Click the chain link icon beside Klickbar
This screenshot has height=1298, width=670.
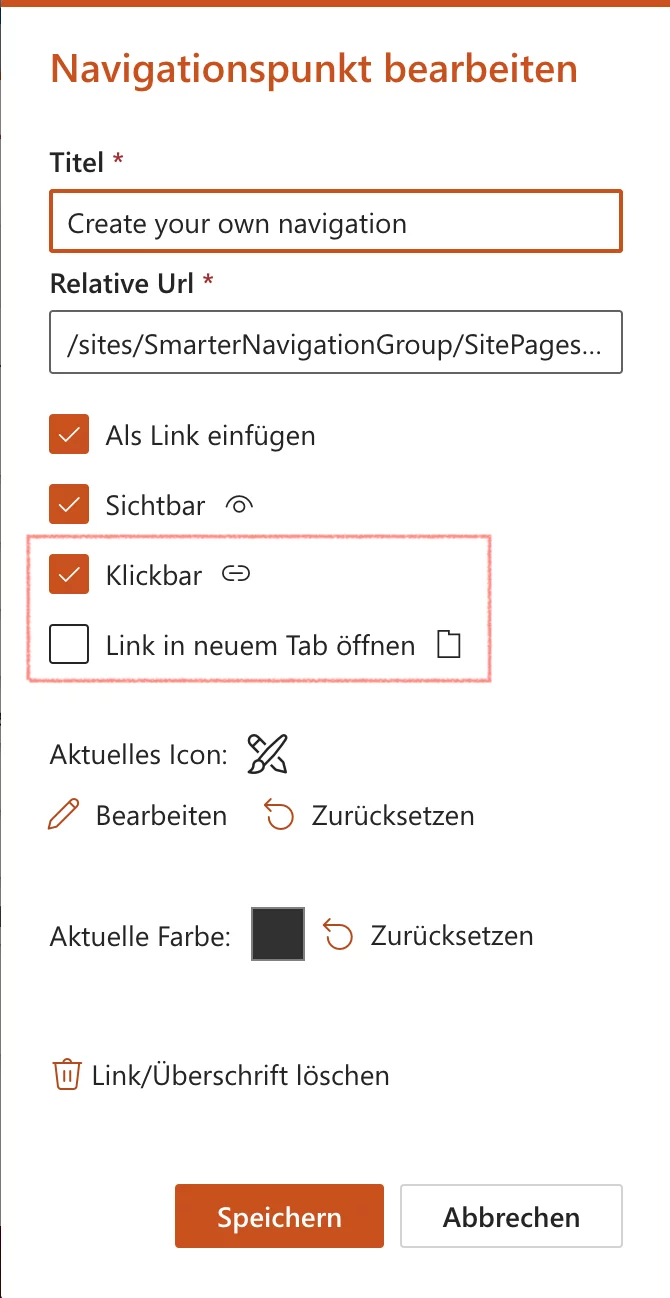click(235, 574)
